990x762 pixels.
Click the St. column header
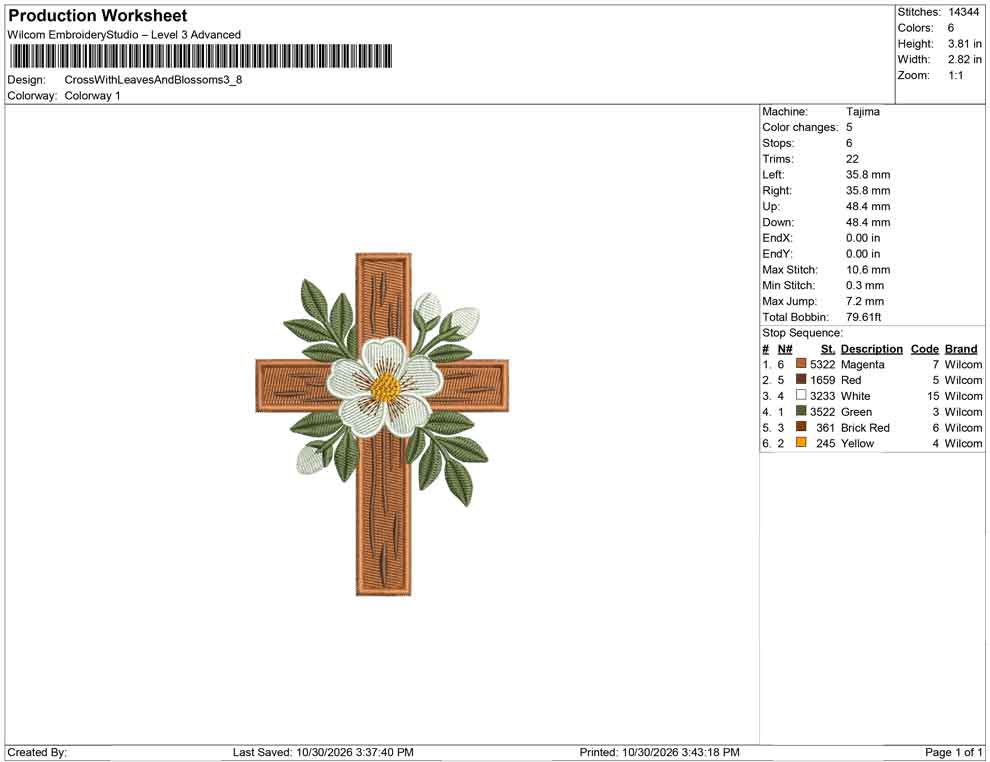click(828, 348)
